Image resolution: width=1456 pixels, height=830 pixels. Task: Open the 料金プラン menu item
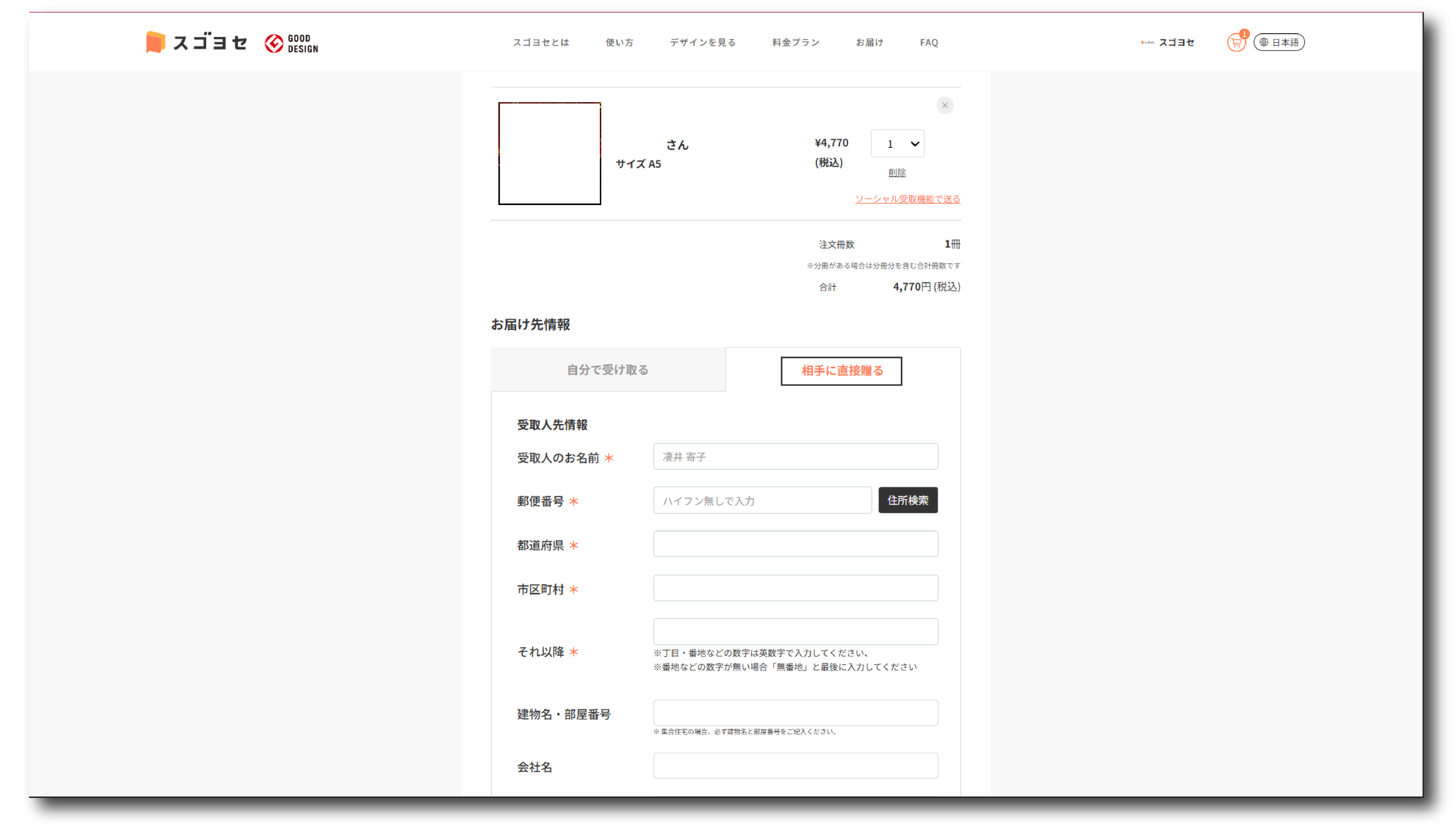[796, 43]
